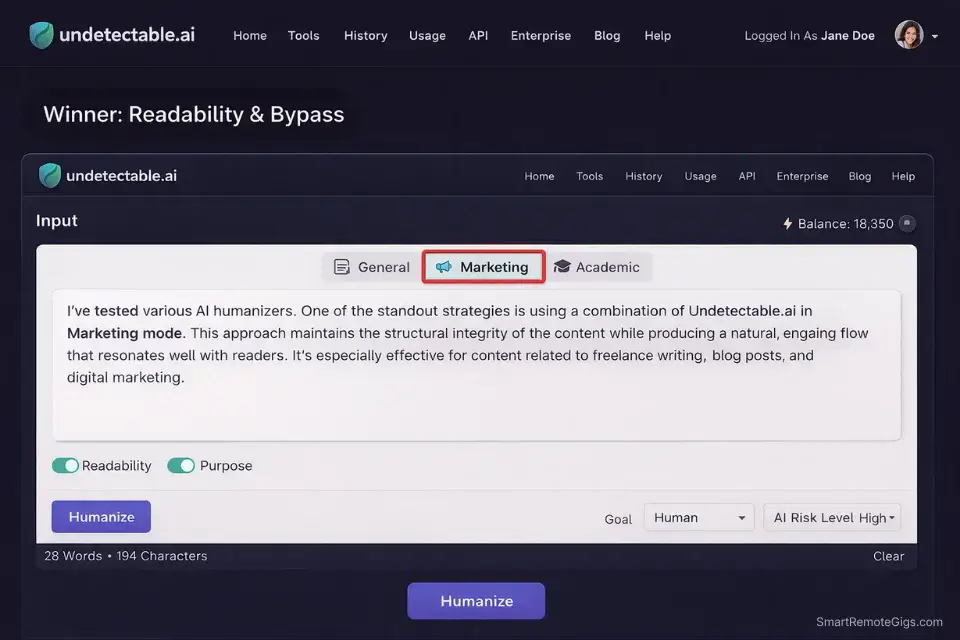Disable the Purpose toggle
Screen dimensions: 960x640
click(182, 465)
